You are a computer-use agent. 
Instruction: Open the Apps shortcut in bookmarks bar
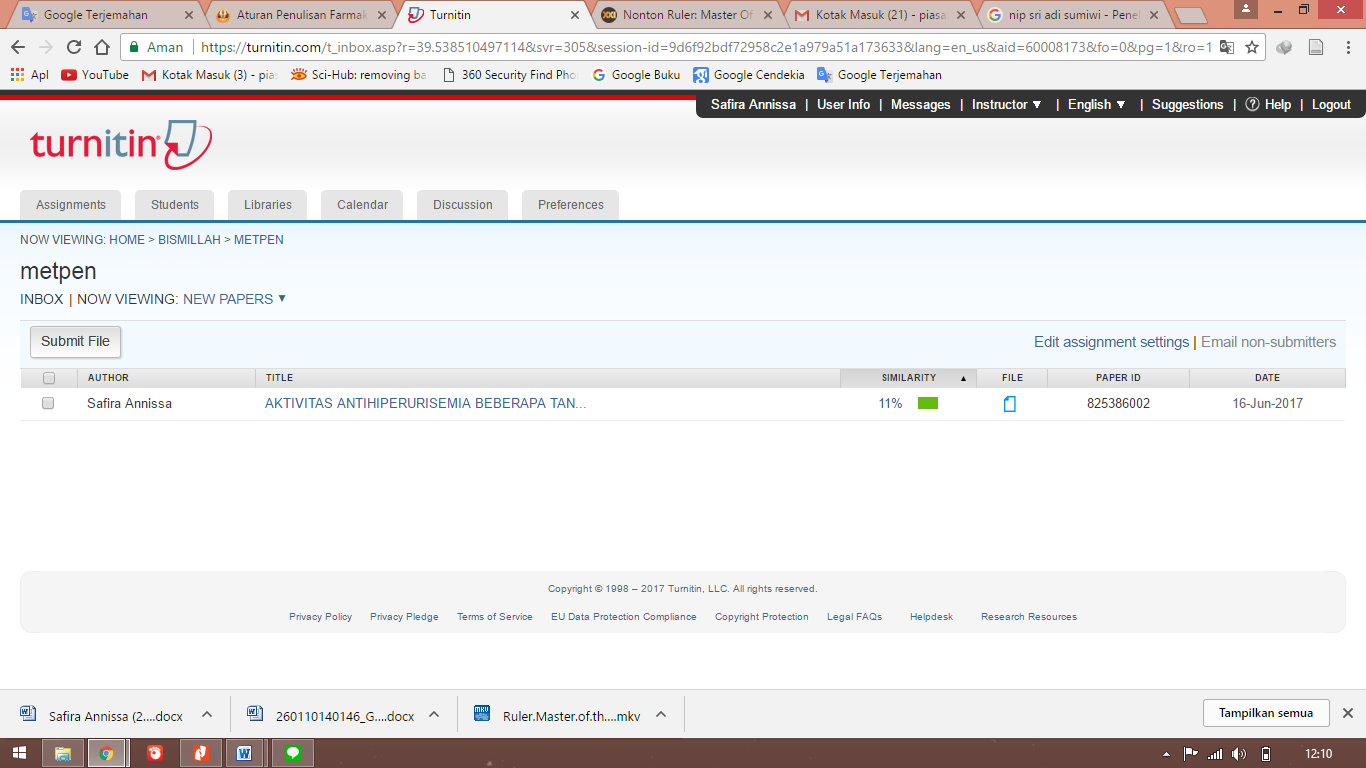29,75
